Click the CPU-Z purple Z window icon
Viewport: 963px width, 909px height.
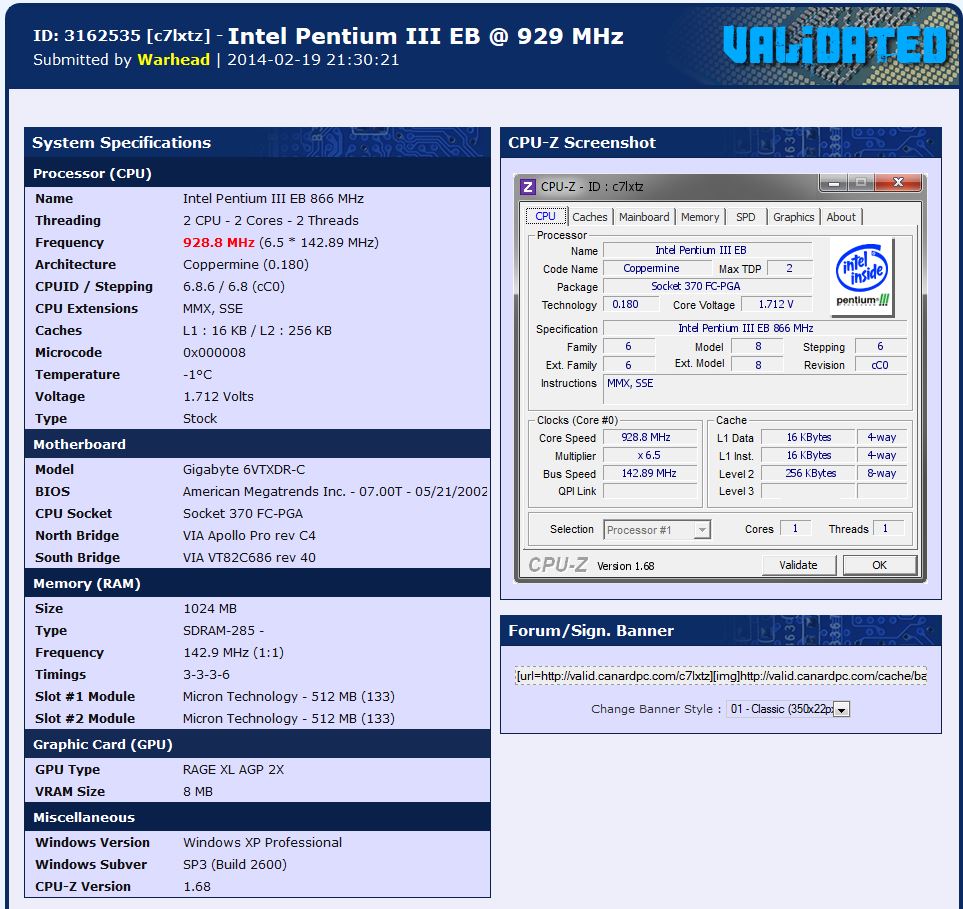pos(527,187)
